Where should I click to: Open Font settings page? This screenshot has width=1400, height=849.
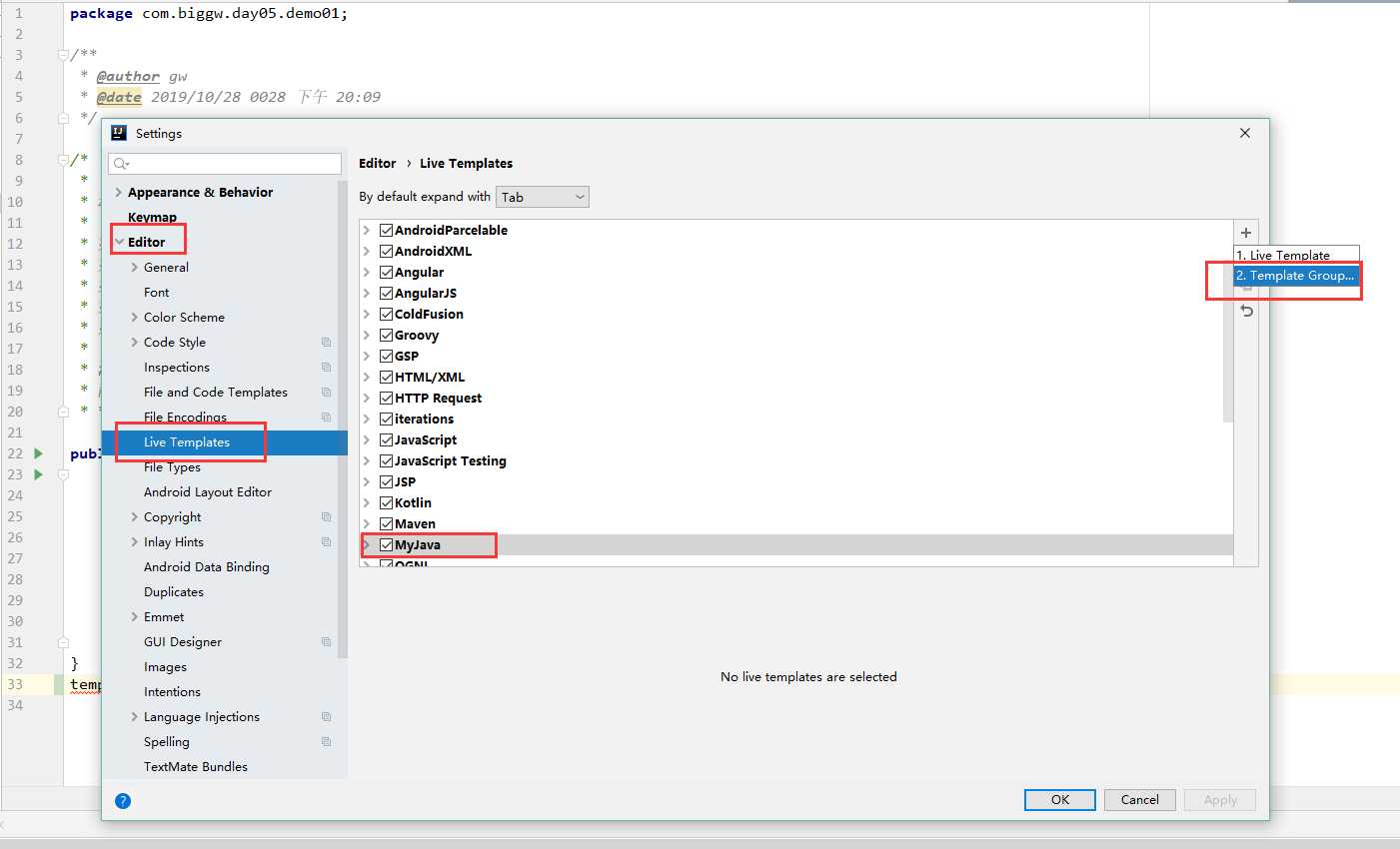156,293
